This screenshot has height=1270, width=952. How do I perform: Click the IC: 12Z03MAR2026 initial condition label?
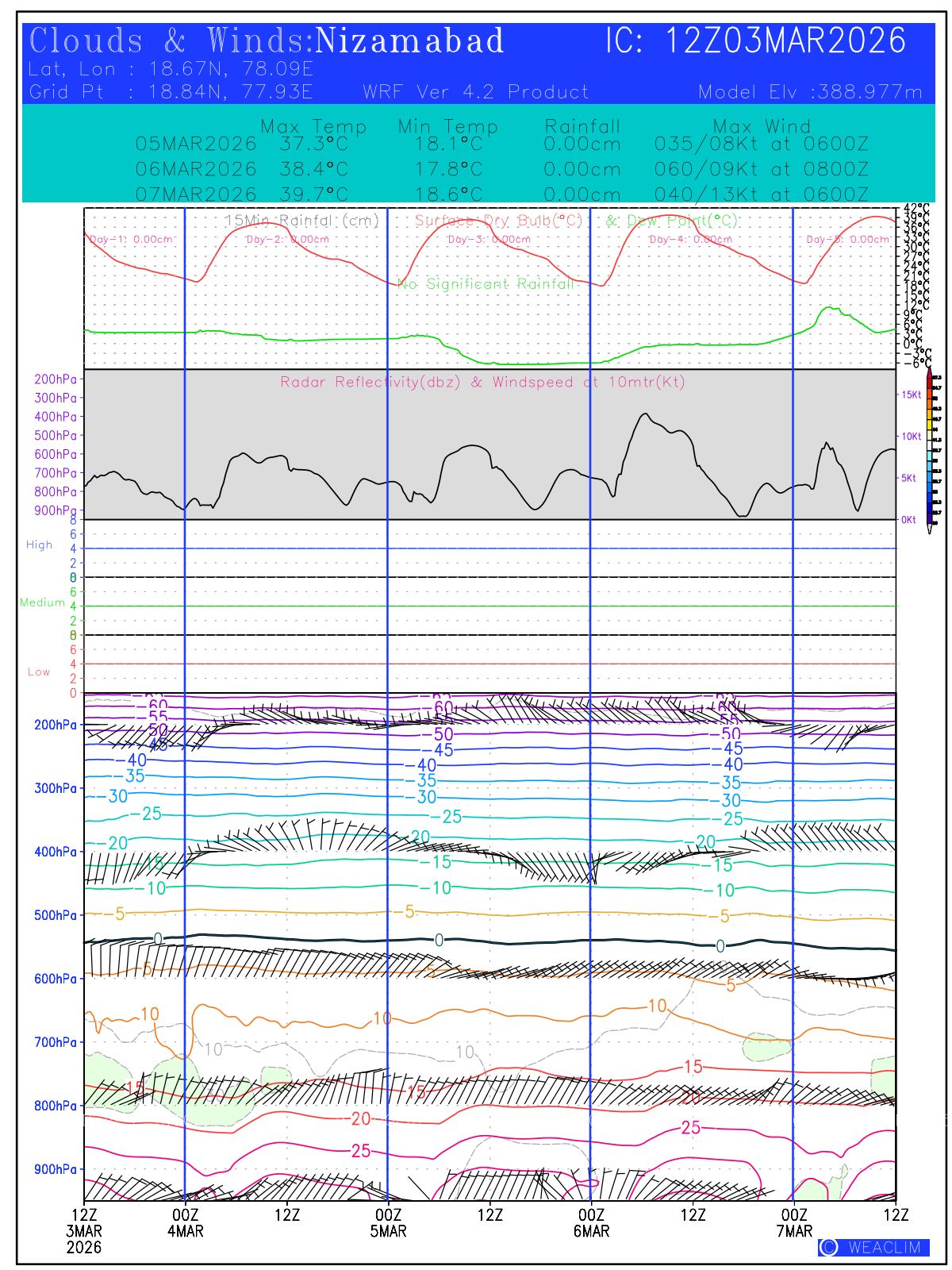pyautogui.click(x=755, y=41)
